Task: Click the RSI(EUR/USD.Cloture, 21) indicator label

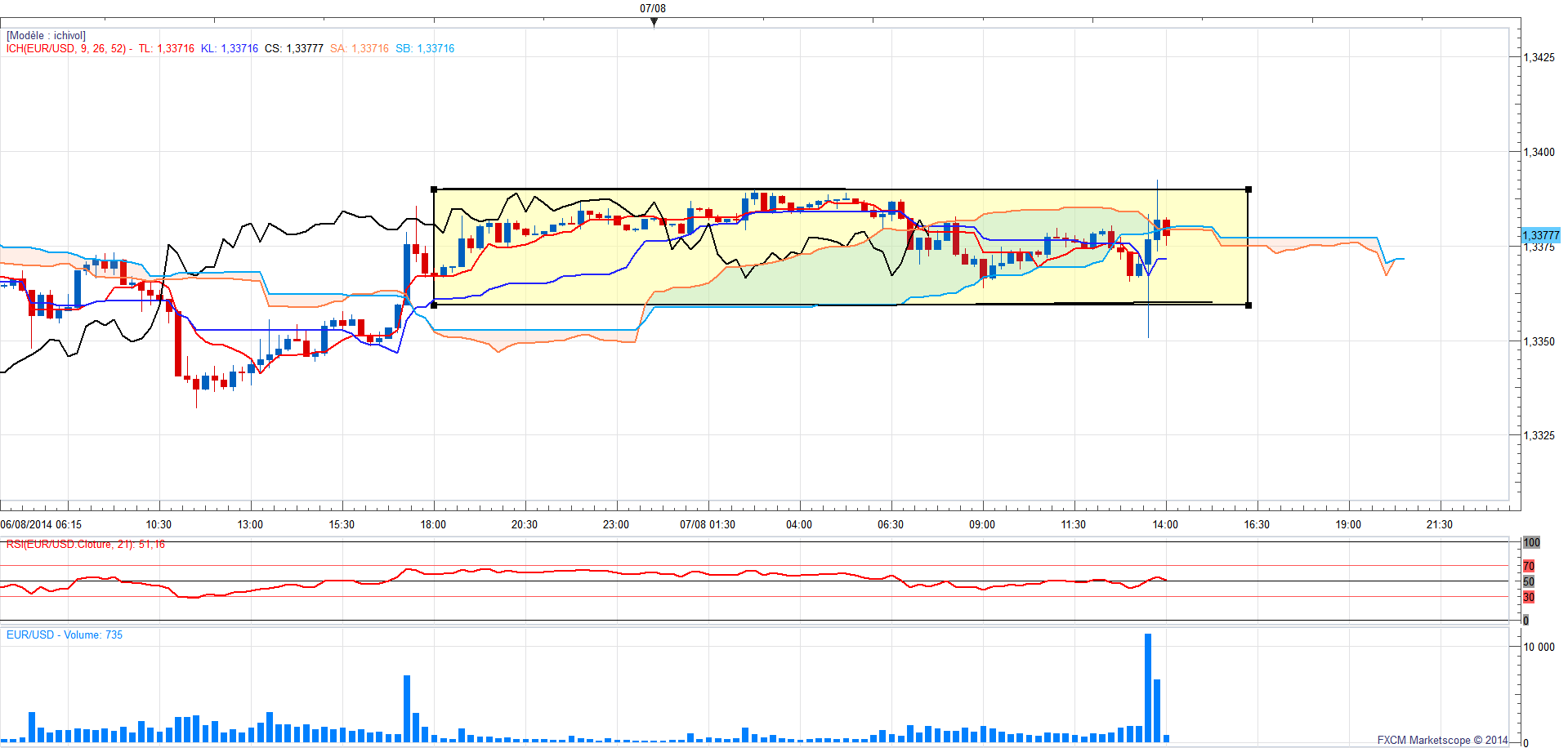Action: click(x=85, y=545)
